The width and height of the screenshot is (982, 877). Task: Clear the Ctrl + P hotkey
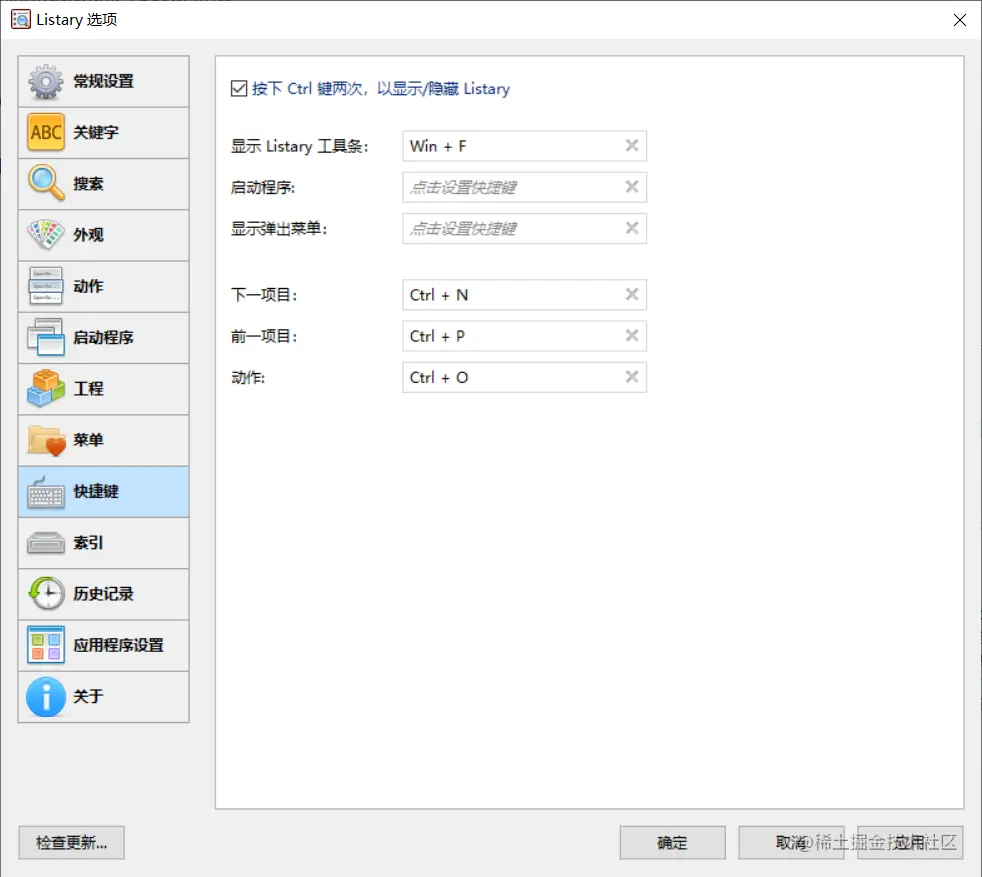pyautogui.click(x=632, y=336)
